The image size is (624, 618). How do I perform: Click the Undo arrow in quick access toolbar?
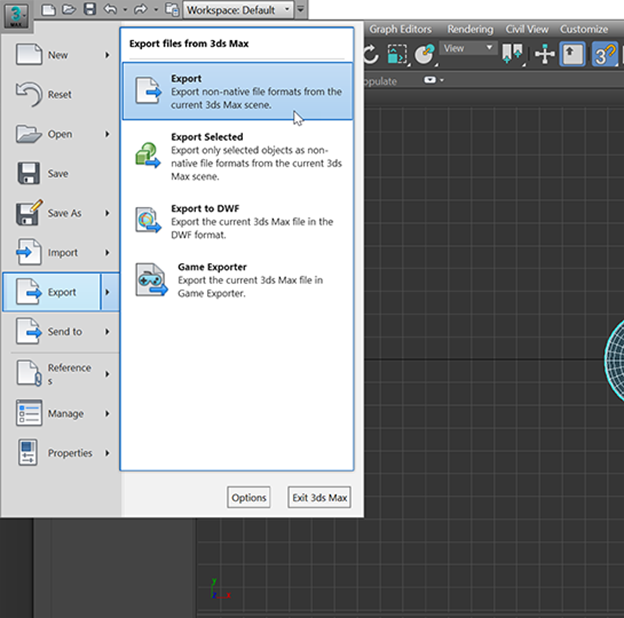point(110,9)
